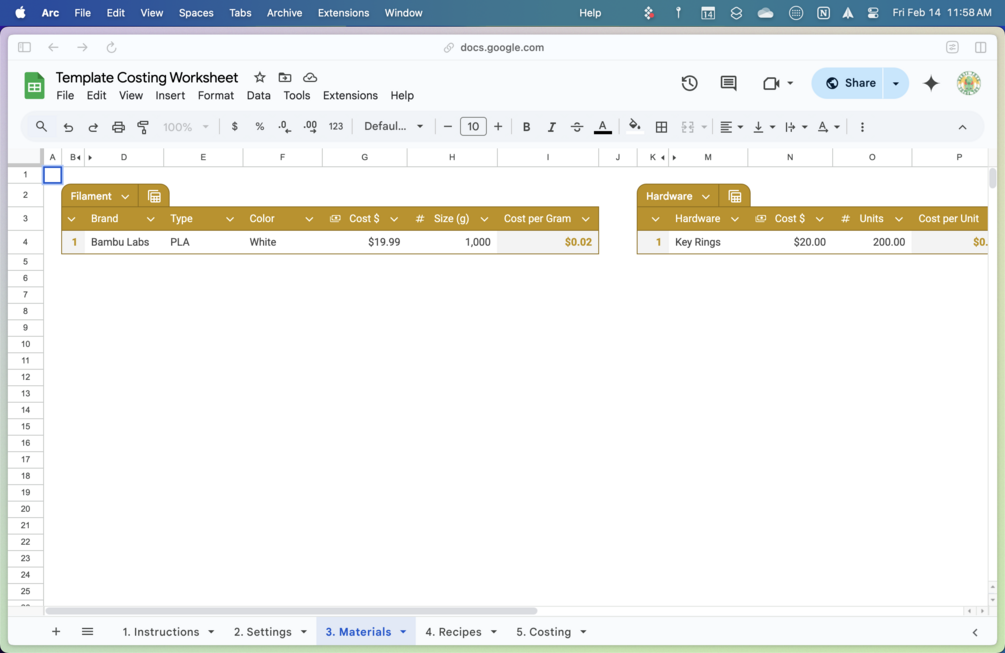Activate the paint format tool

(x=143, y=127)
